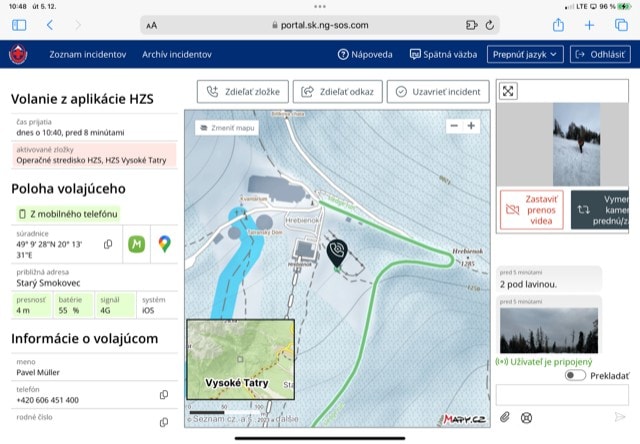Click the fullscreen video expand icon
This screenshot has width=640, height=444.
pos(508,91)
